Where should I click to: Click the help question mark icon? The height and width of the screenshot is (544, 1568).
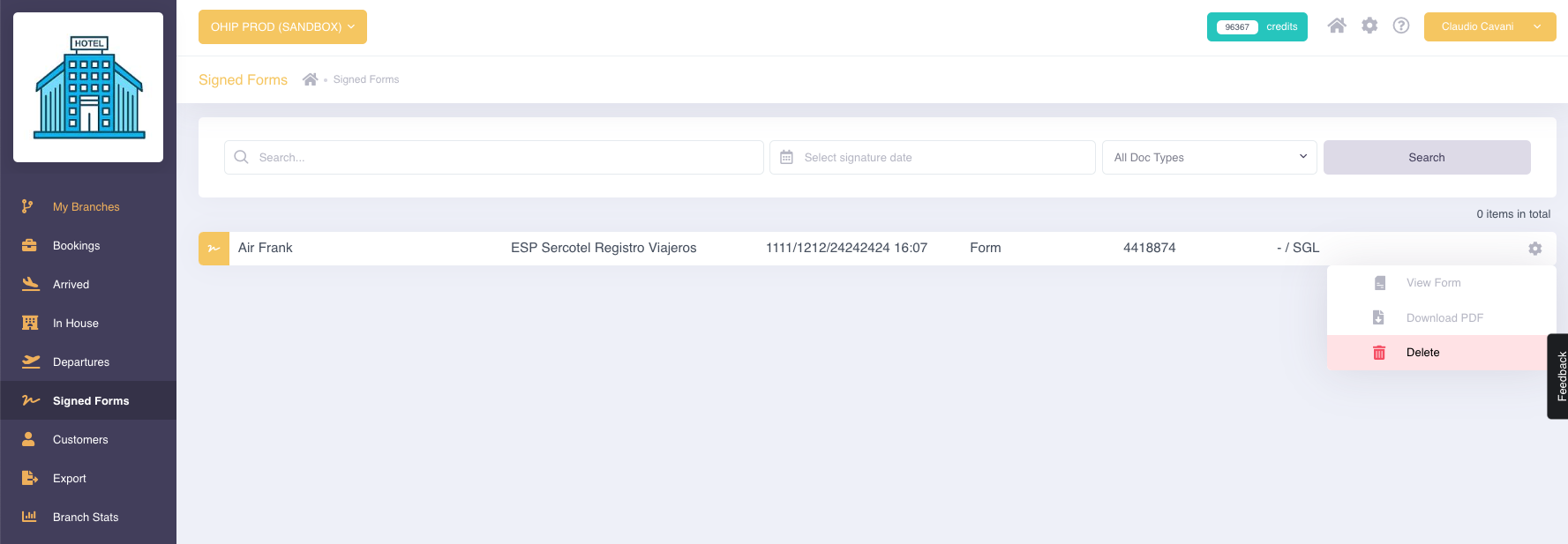pos(1401,26)
